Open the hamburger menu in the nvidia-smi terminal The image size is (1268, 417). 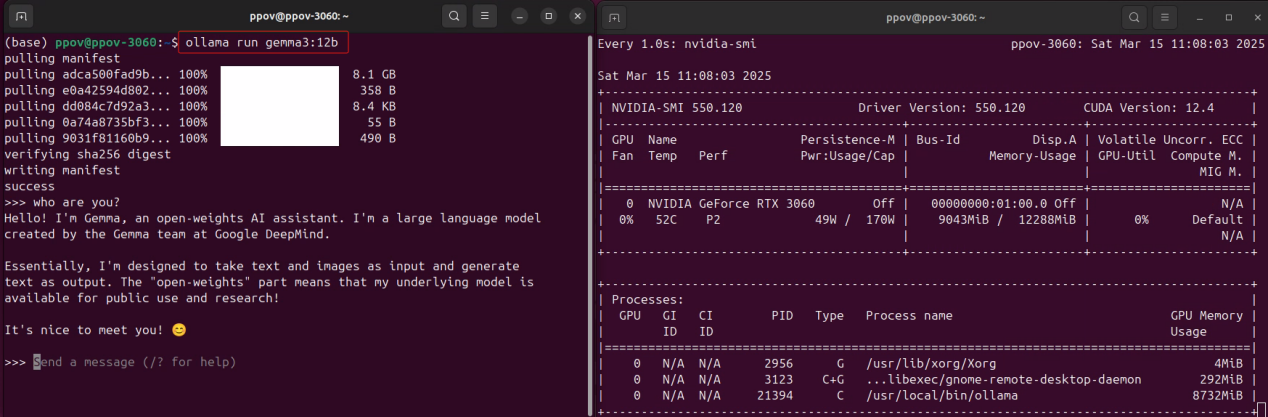coord(1165,17)
